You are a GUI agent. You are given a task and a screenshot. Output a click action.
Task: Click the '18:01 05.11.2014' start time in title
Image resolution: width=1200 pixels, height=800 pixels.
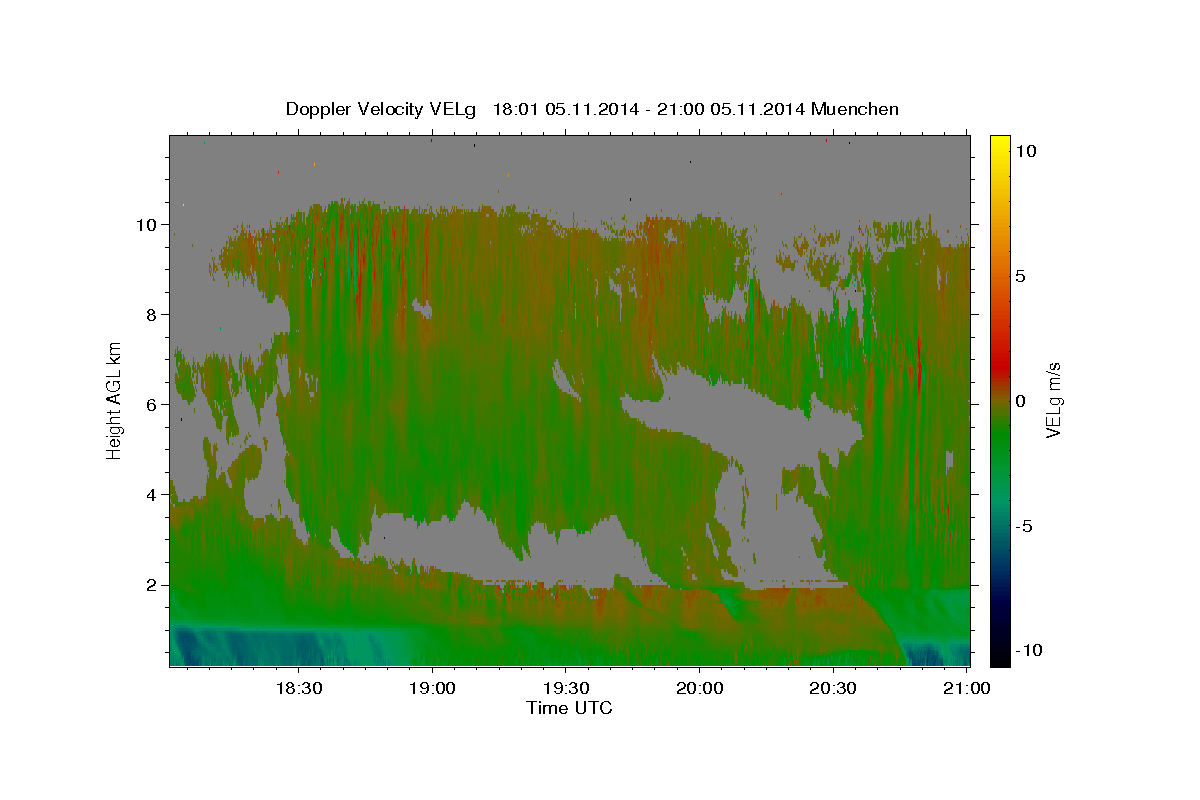564,109
